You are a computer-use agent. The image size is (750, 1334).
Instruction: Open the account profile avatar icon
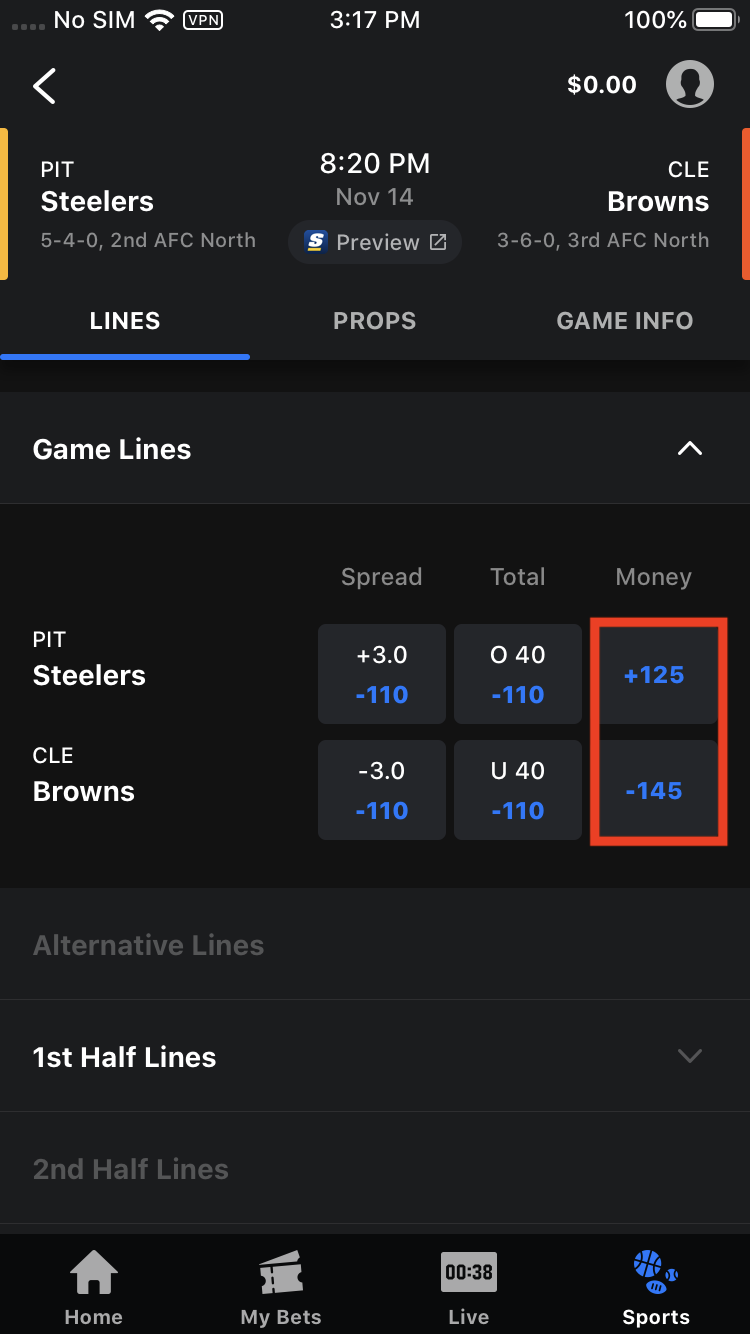point(690,84)
